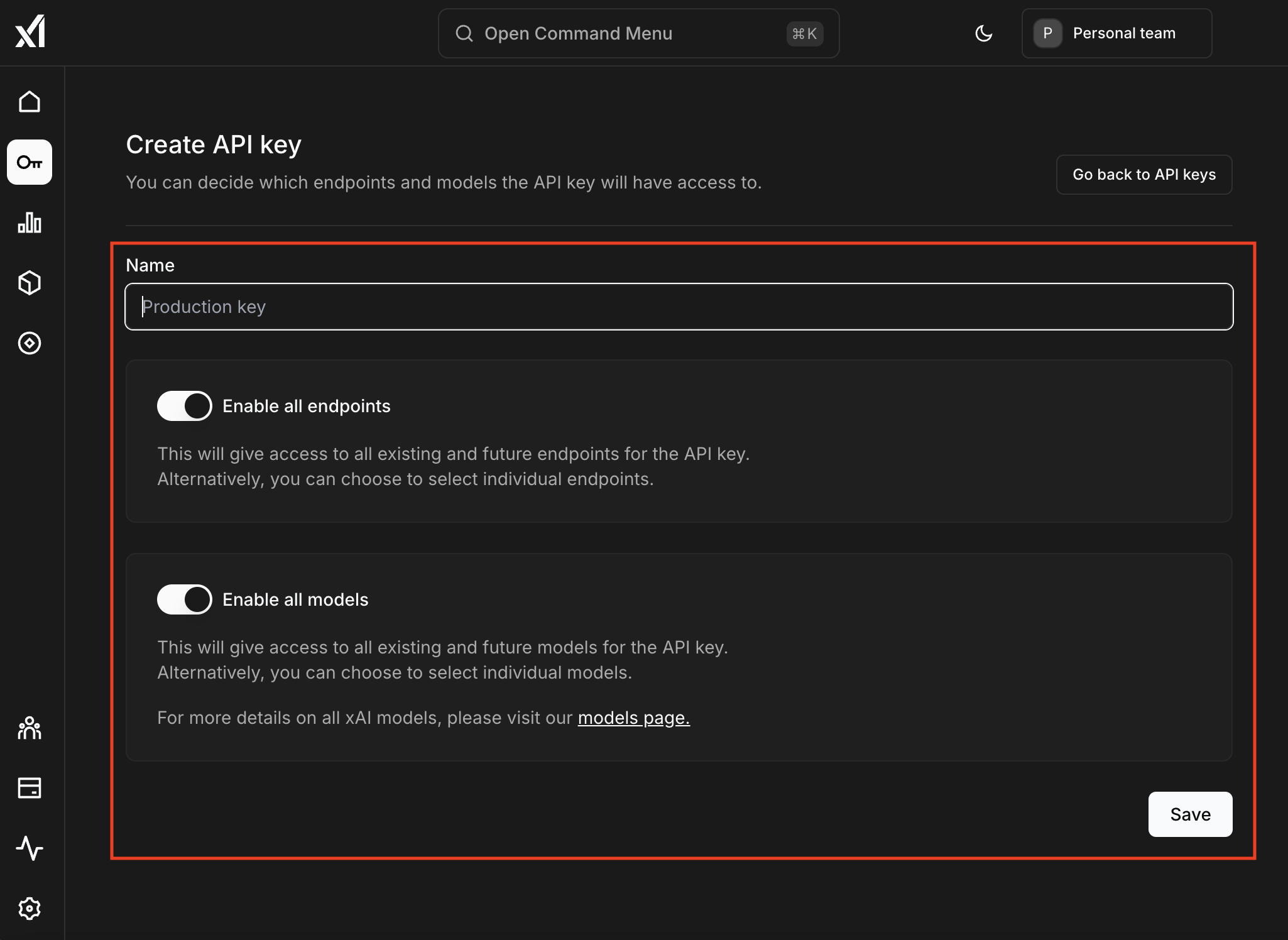Click the xAI logo in top corner

pos(30,31)
